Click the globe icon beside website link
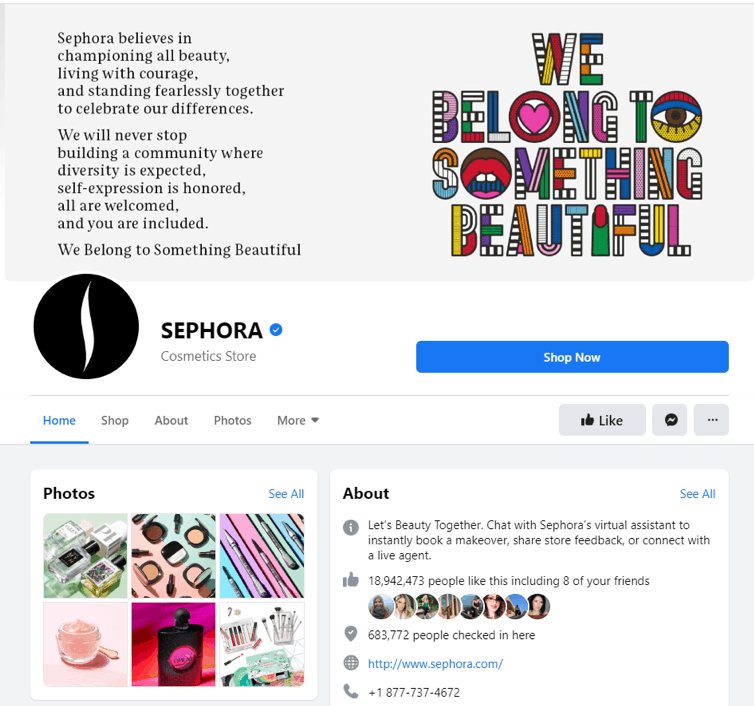 [351, 663]
